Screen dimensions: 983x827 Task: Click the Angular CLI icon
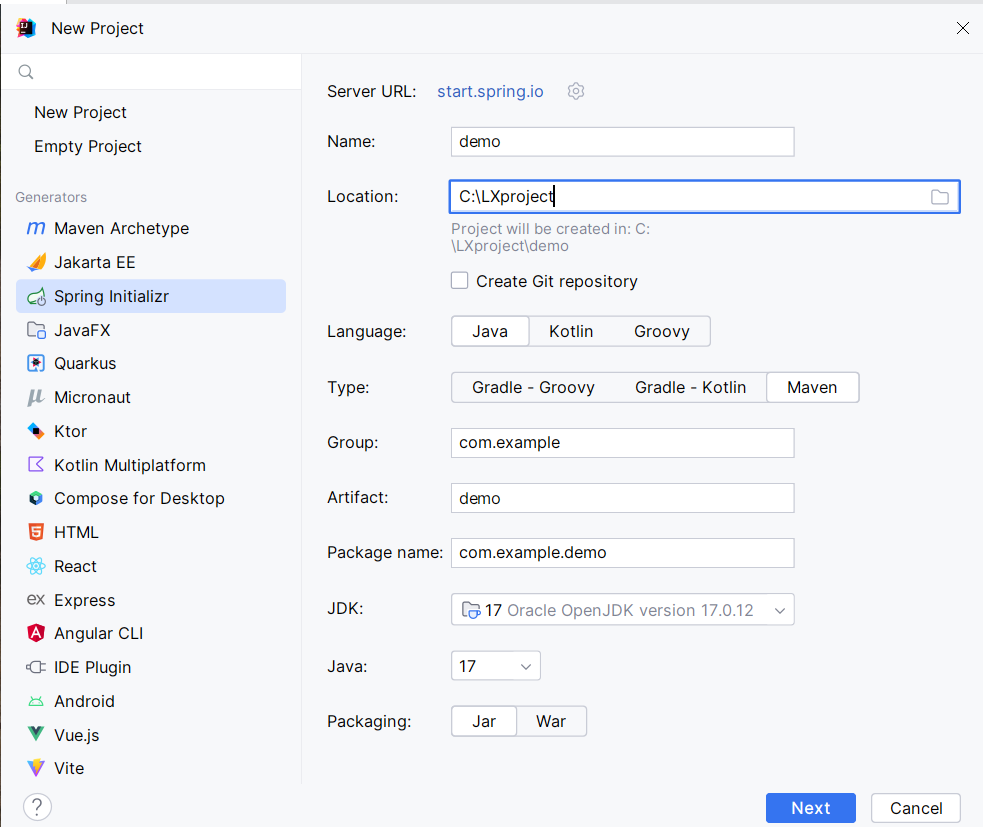pos(36,633)
